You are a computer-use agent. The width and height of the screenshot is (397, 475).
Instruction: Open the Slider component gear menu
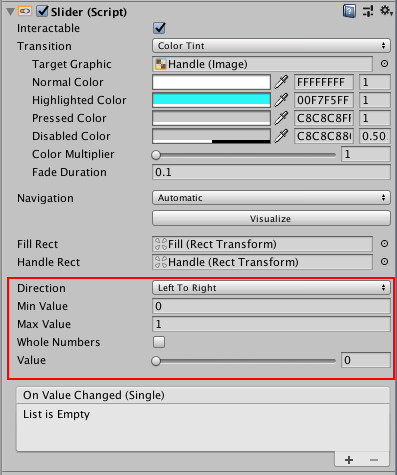point(386,11)
